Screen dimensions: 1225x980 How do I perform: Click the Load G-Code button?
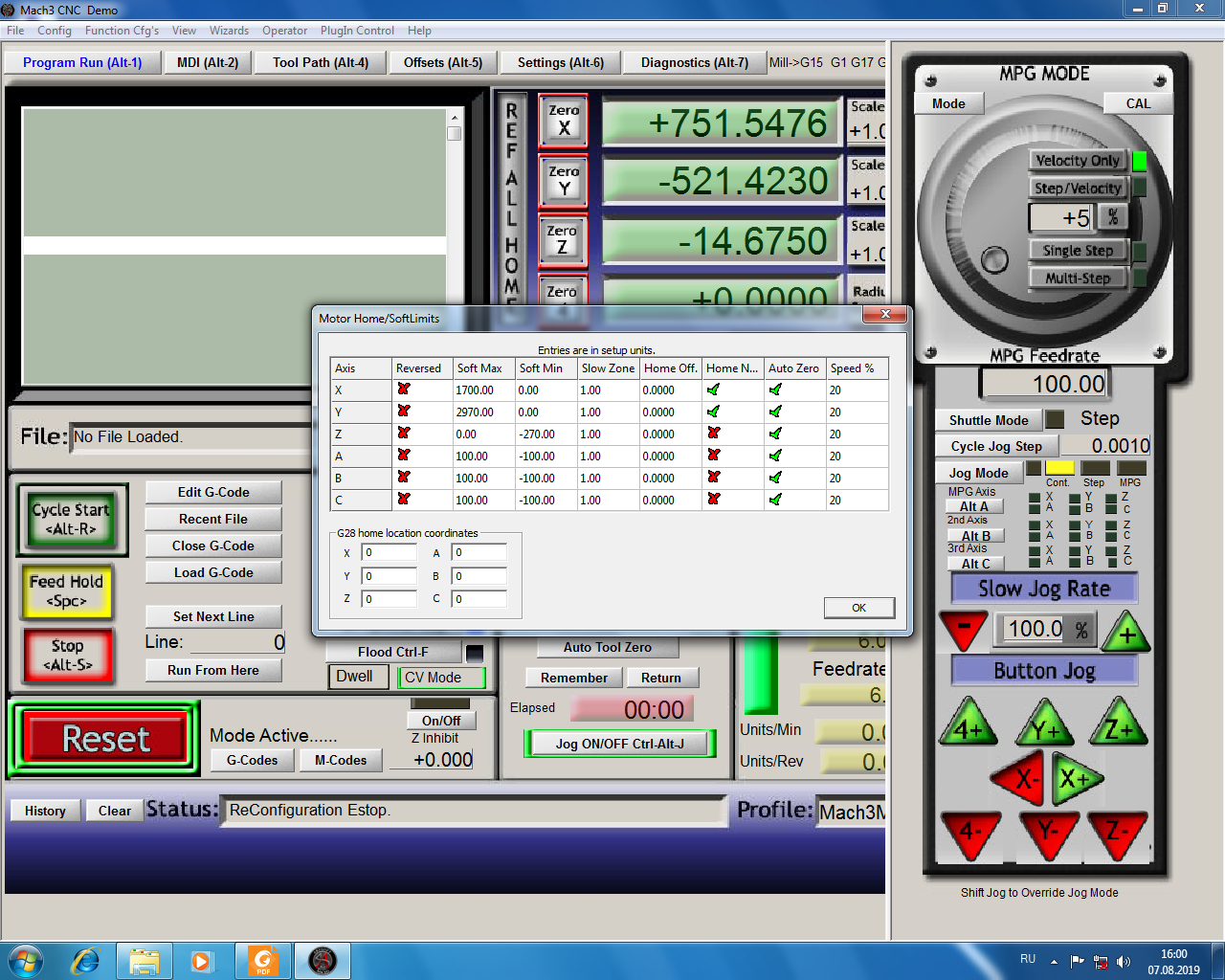pos(213,572)
